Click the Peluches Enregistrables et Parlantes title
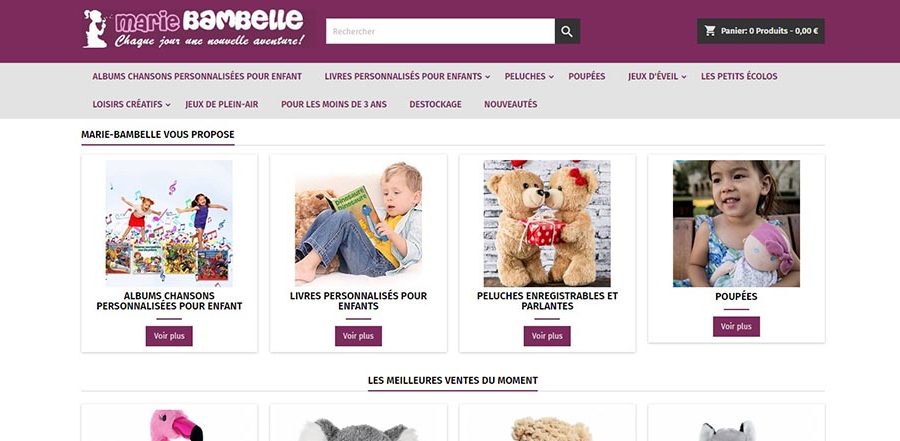The width and height of the screenshot is (900, 441). click(x=547, y=301)
